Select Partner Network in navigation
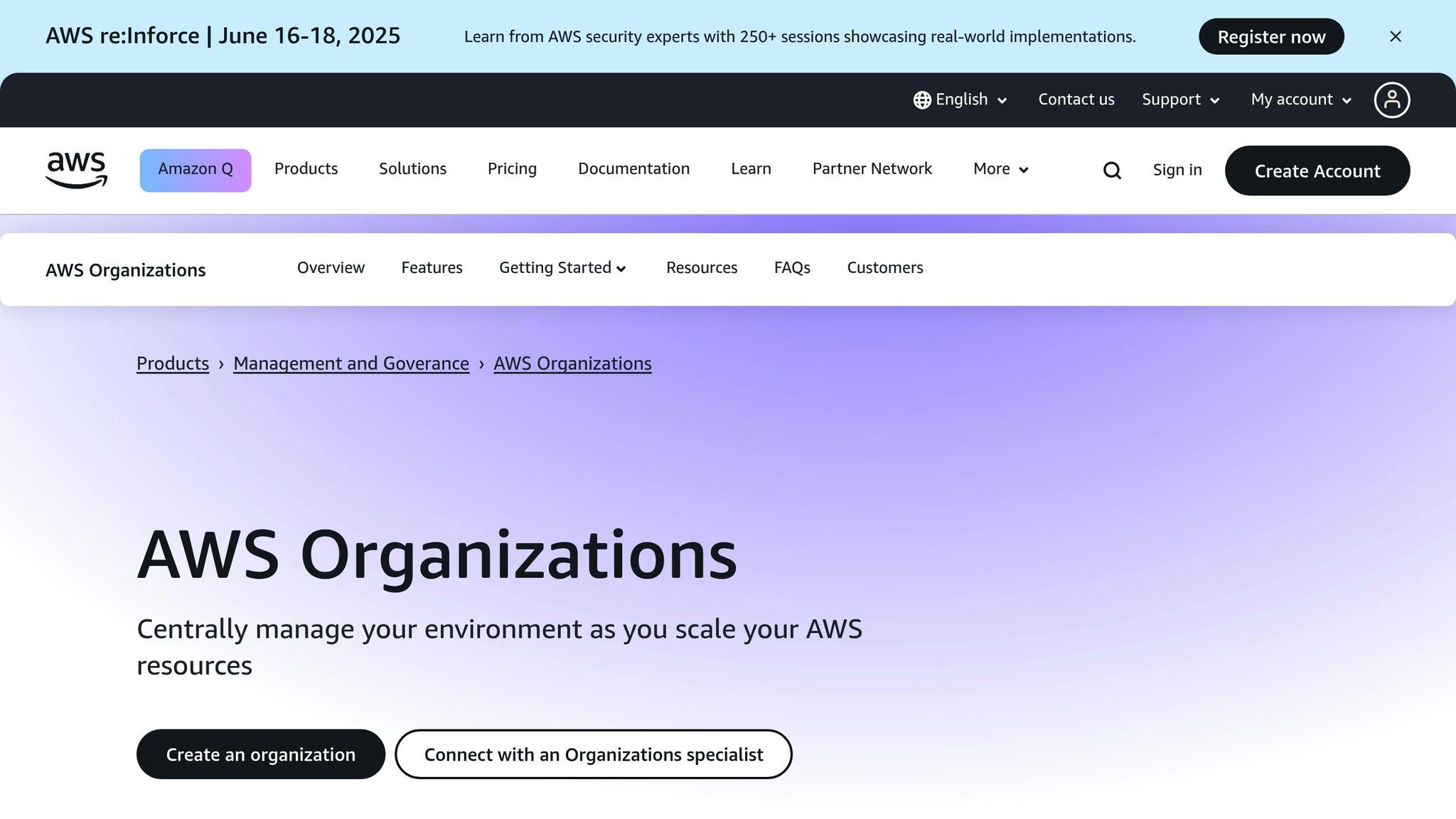Viewport: 1456px width, 819px height. (872, 169)
